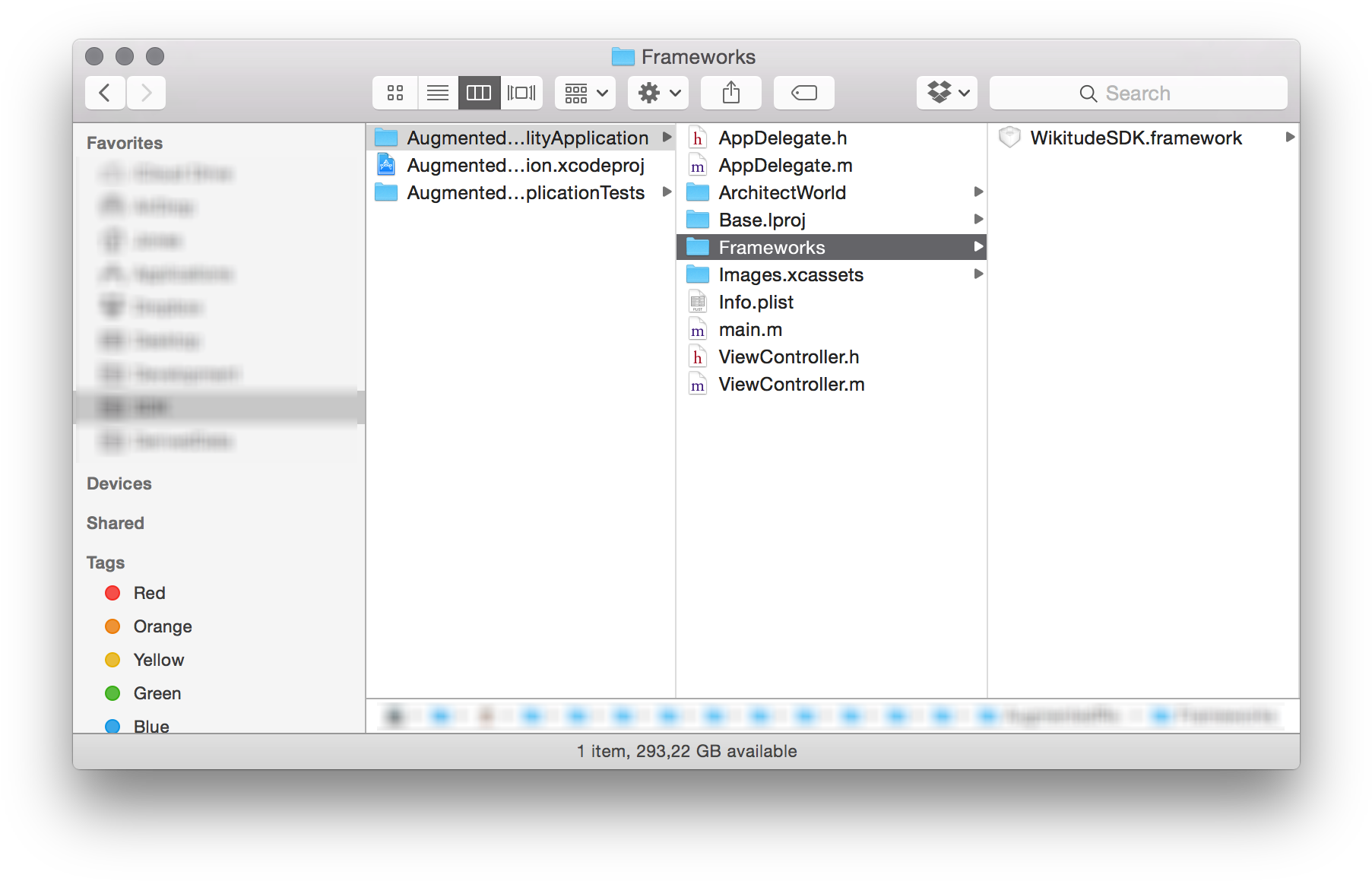Click the Favorites sidebar heading
The width and height of the screenshot is (1372, 881).
(125, 143)
